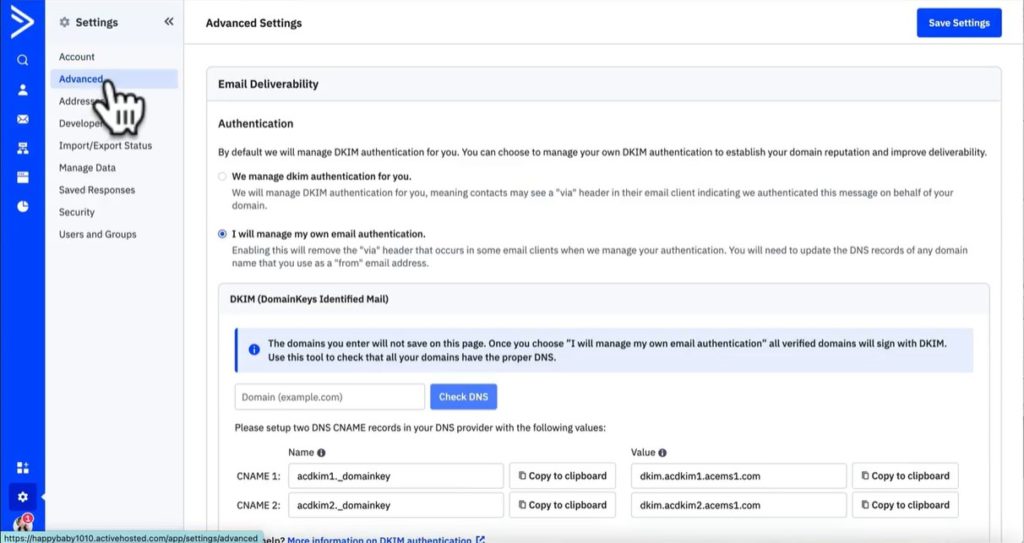This screenshot has height=543, width=1024.
Task: Open Users and Groups settings
Action: (x=97, y=234)
